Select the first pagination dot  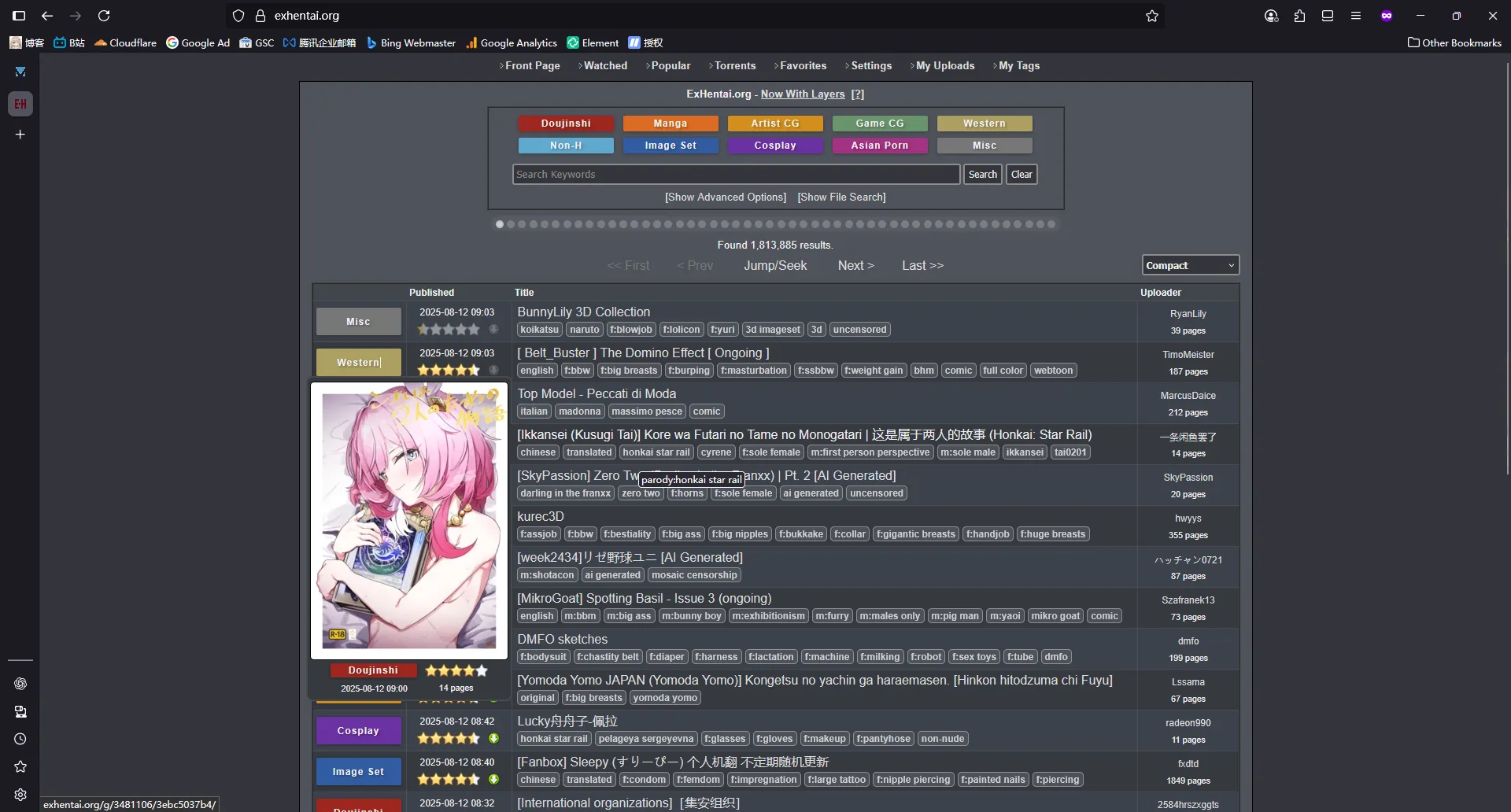point(499,224)
